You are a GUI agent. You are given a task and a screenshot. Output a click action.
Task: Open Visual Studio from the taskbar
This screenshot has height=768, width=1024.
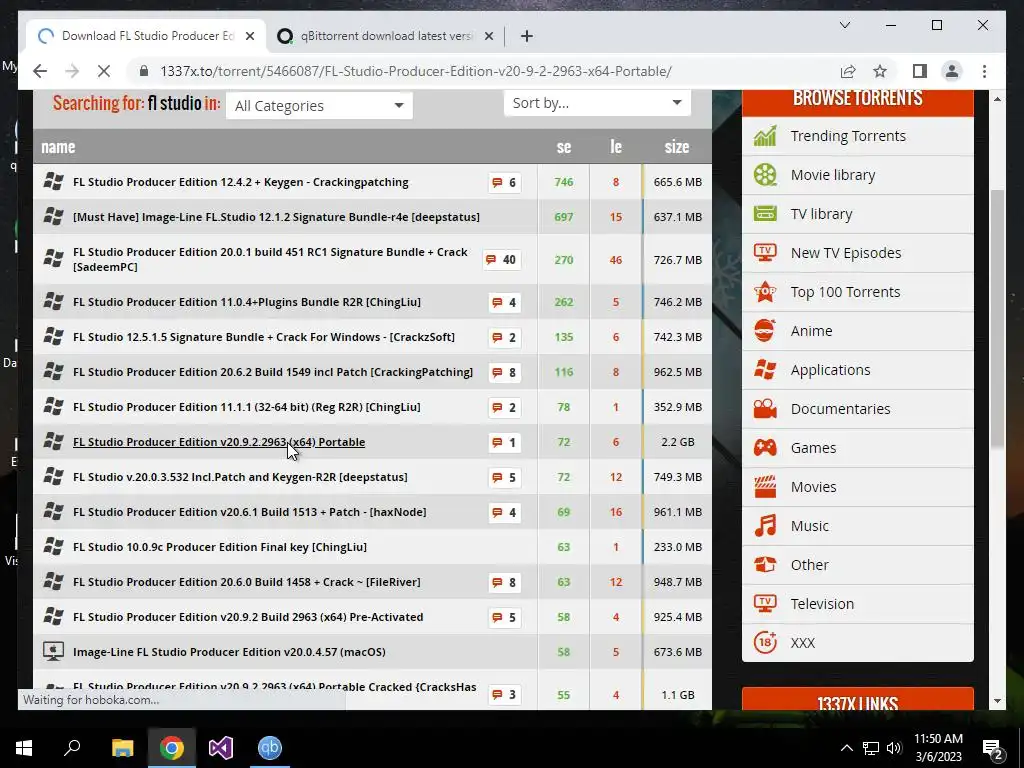pyautogui.click(x=221, y=748)
